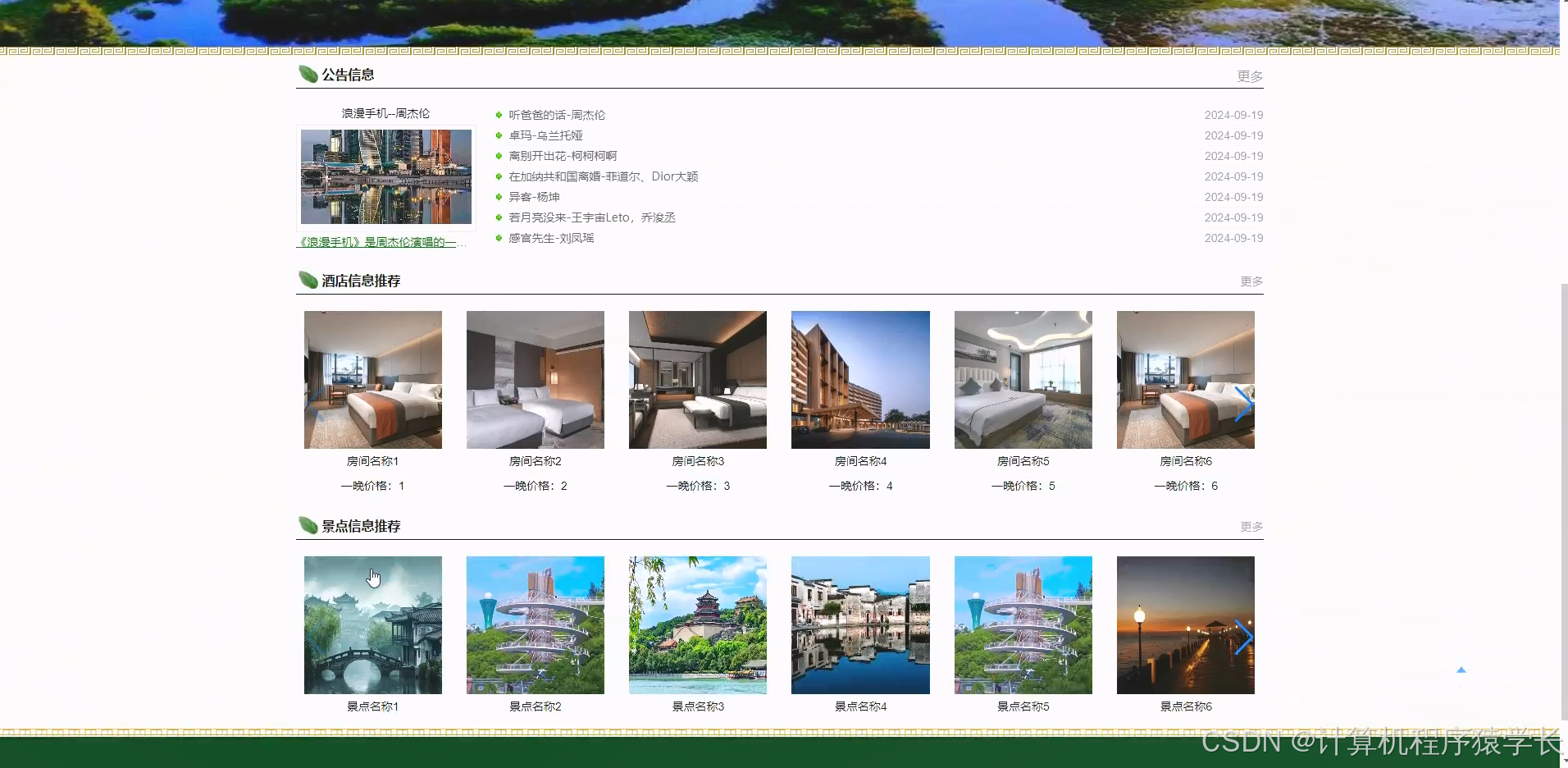Viewport: 1568px width, 768px height.
Task: Click the scenic photo above 景点名称4
Action: tap(859, 624)
